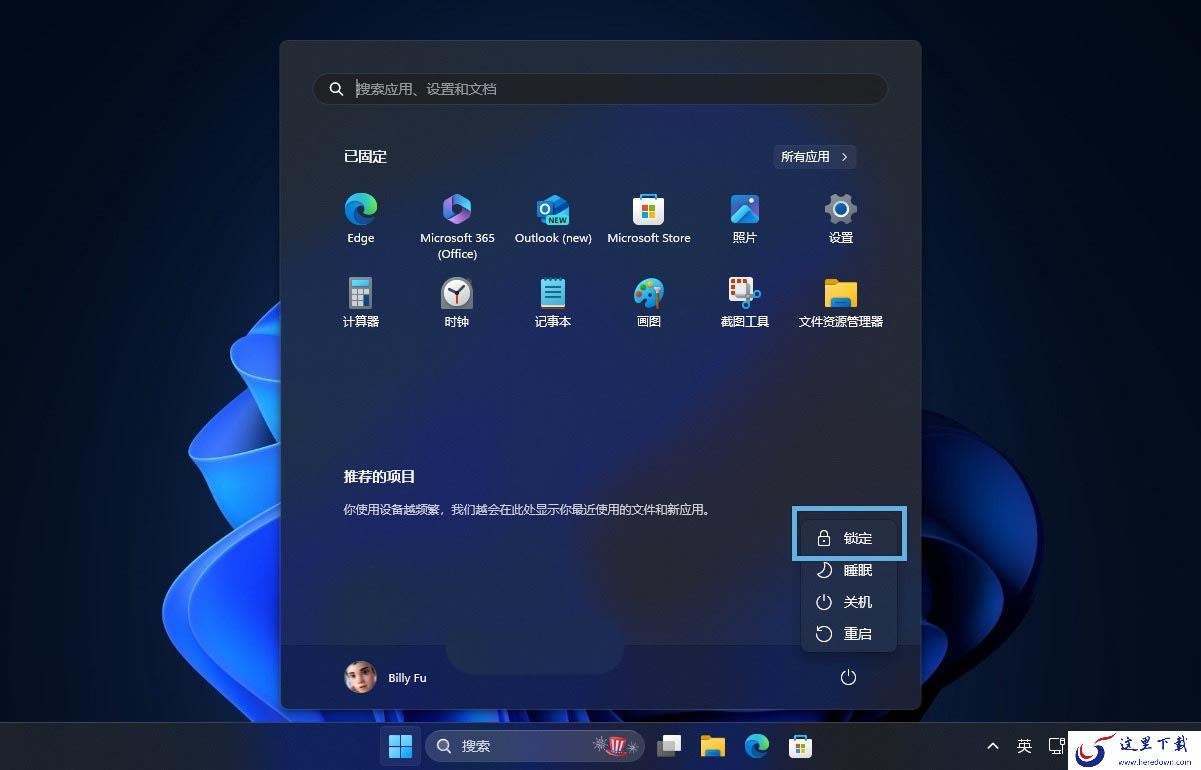The height and width of the screenshot is (770, 1201).
Task: Open File Explorer from the taskbar
Action: [x=713, y=746]
